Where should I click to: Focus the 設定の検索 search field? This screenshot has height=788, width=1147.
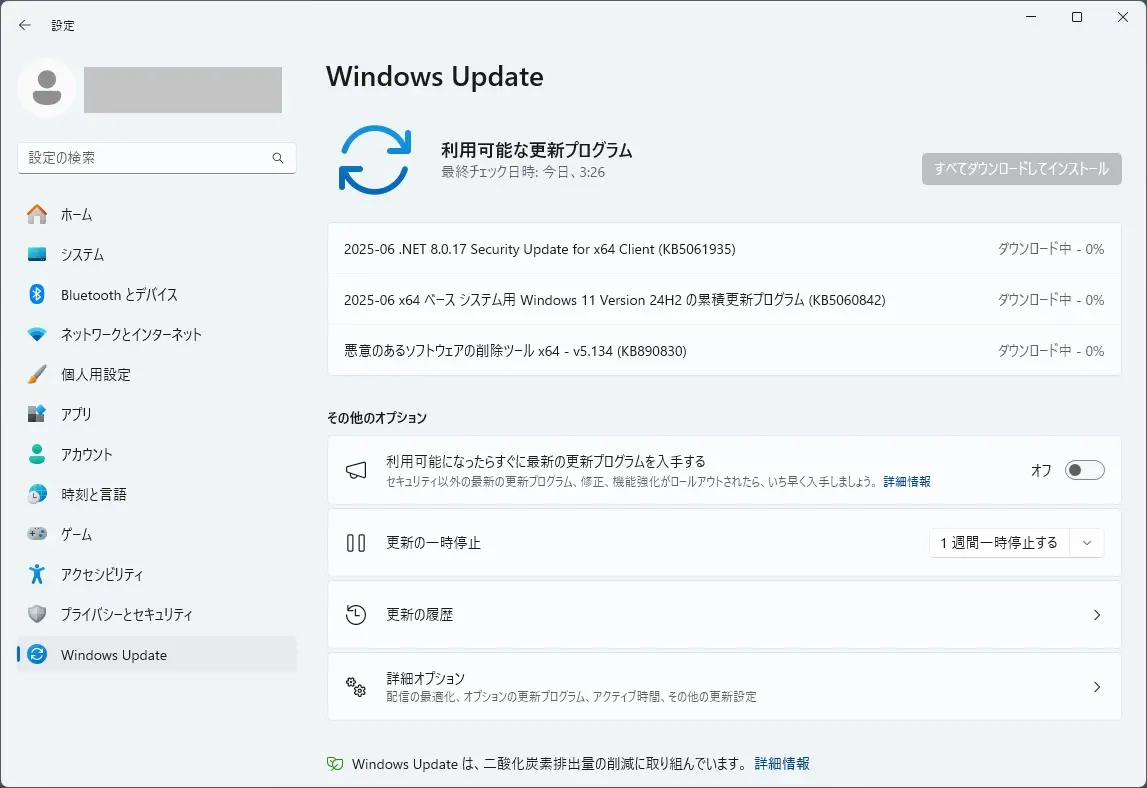(157, 158)
